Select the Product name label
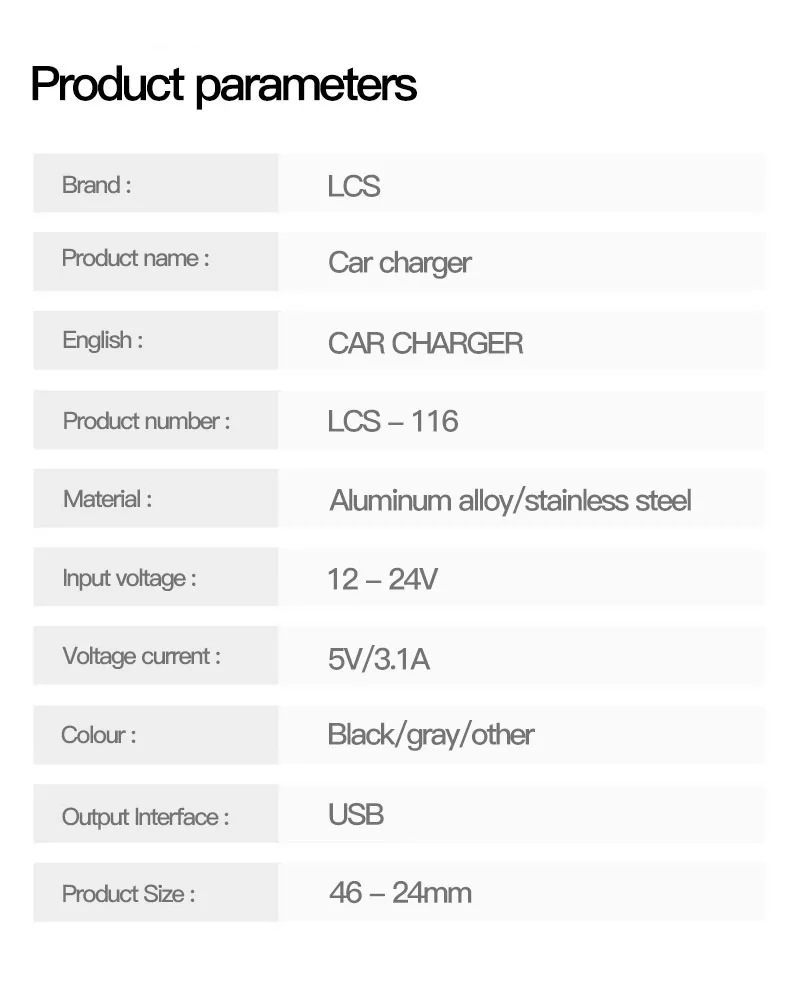 click(x=135, y=258)
